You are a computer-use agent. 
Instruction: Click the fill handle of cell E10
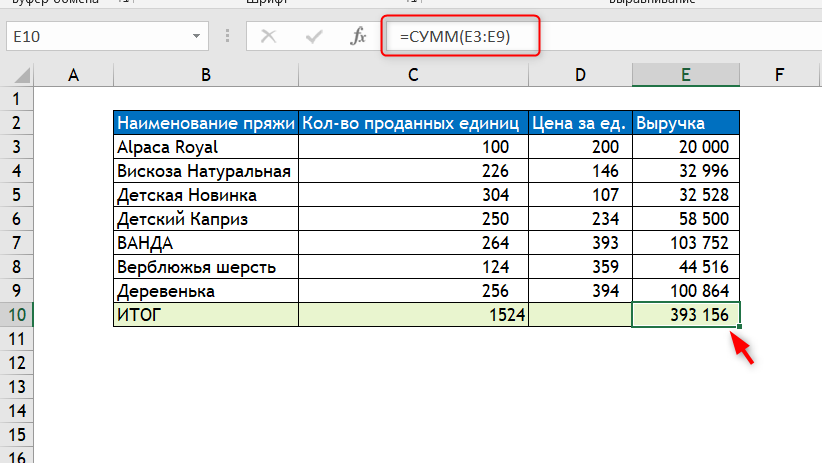(x=739, y=327)
